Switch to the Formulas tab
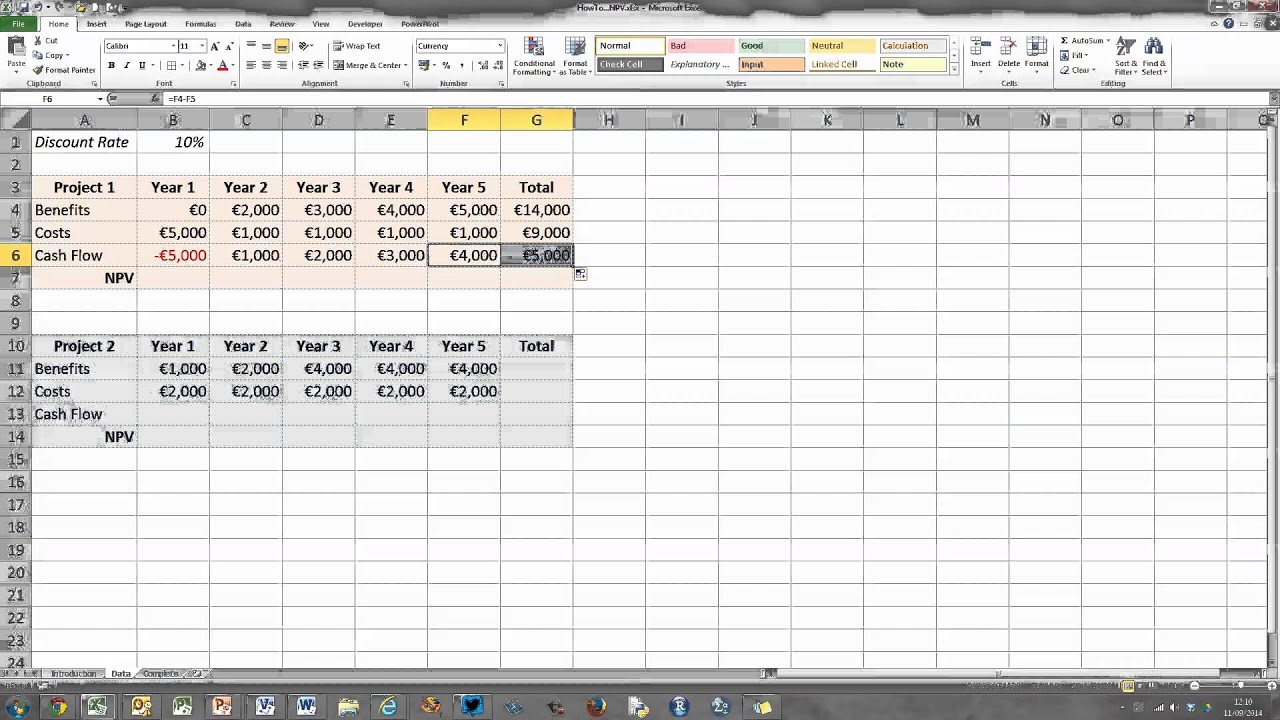The height and width of the screenshot is (720, 1280). (200, 24)
